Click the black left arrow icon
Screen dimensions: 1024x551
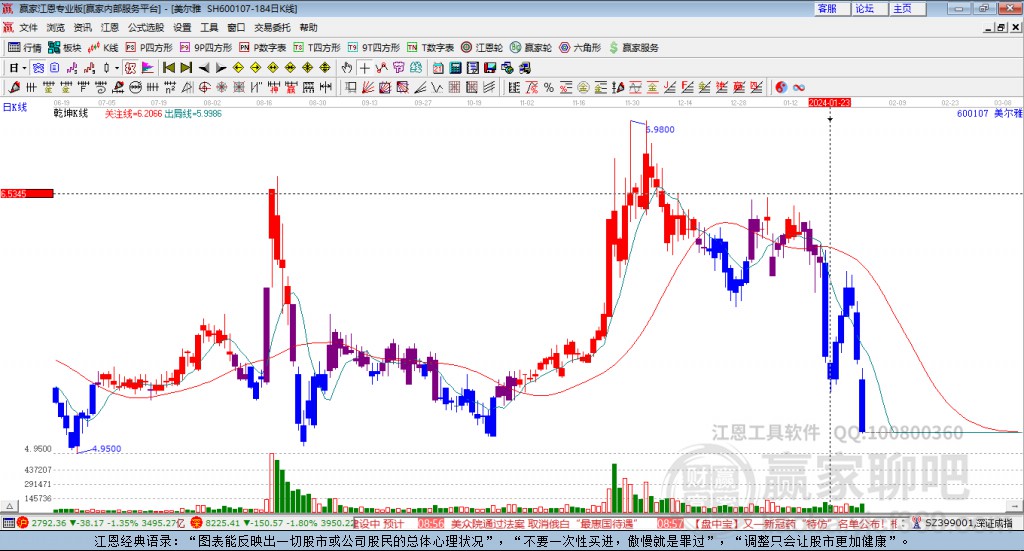pos(204,68)
